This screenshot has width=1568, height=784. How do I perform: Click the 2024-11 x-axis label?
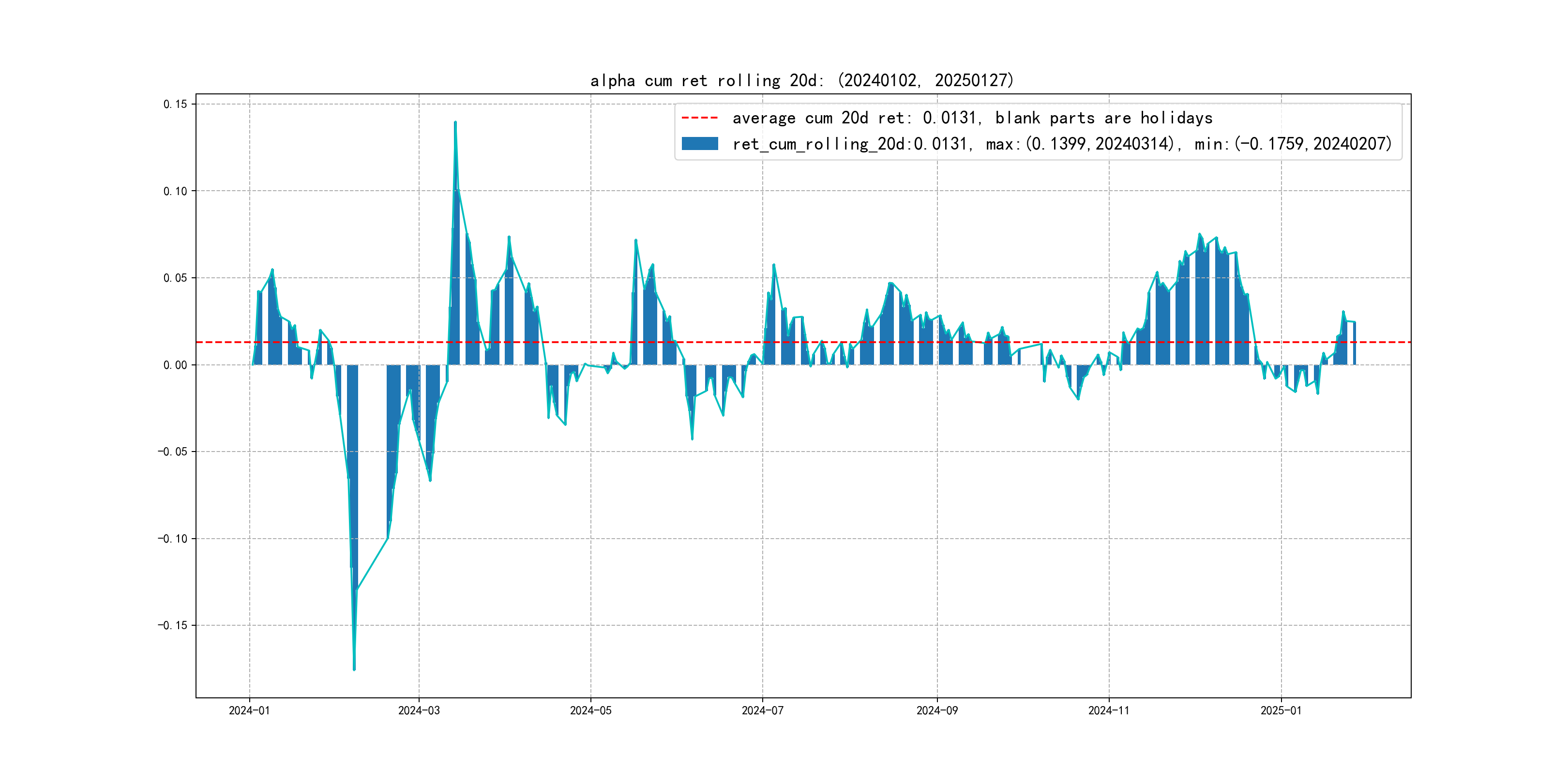1108,710
